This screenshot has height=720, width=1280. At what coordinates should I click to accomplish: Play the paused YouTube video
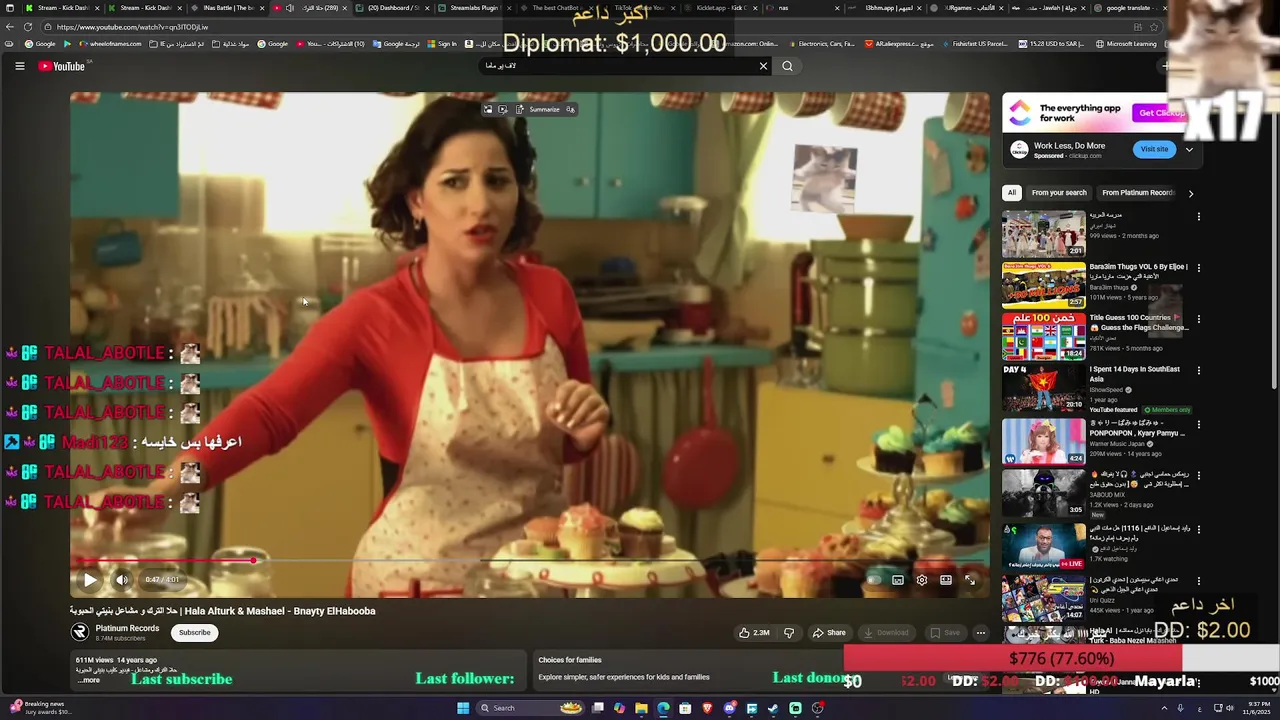coord(90,579)
